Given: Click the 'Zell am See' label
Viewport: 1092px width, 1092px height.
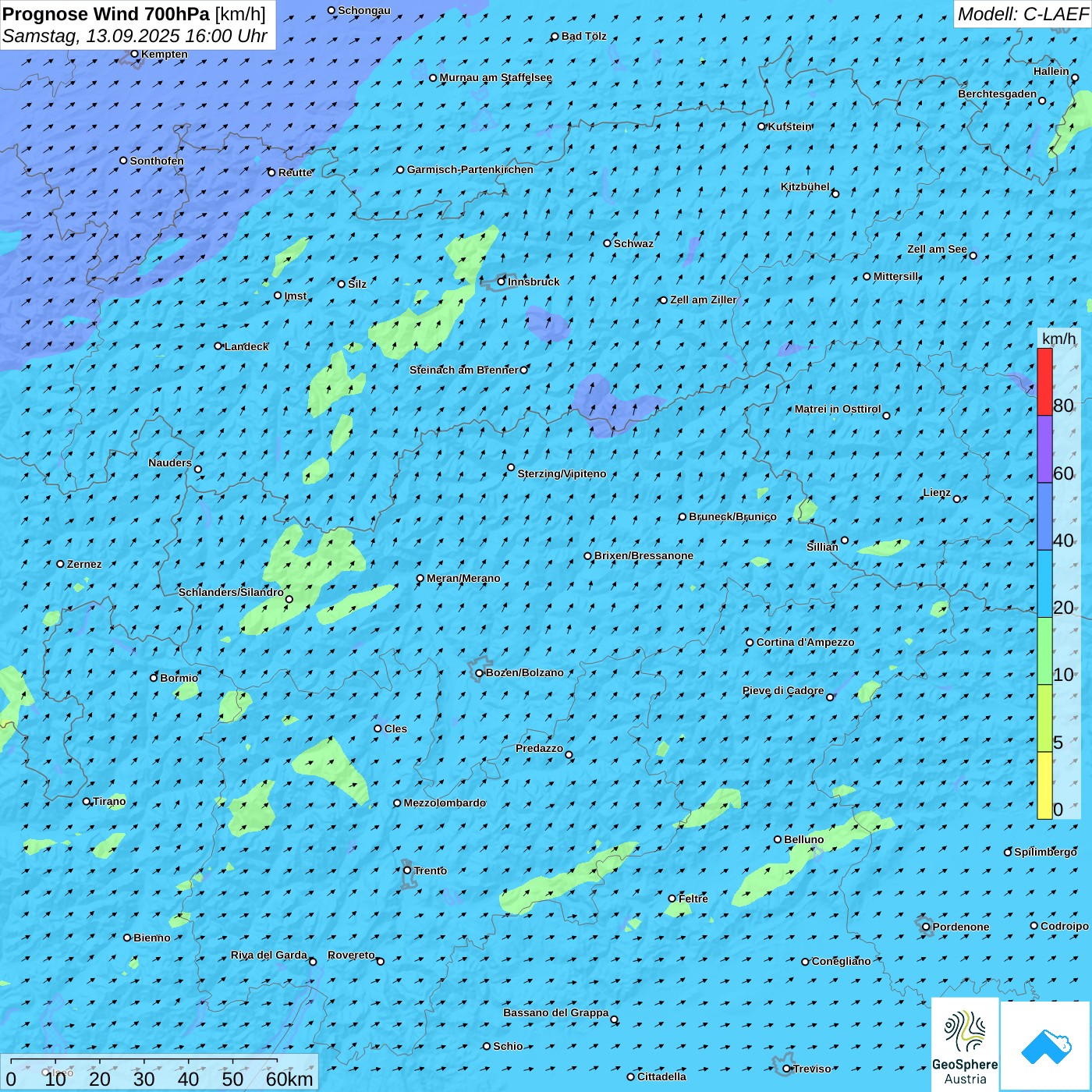Looking at the screenshot, I should pos(937,249).
